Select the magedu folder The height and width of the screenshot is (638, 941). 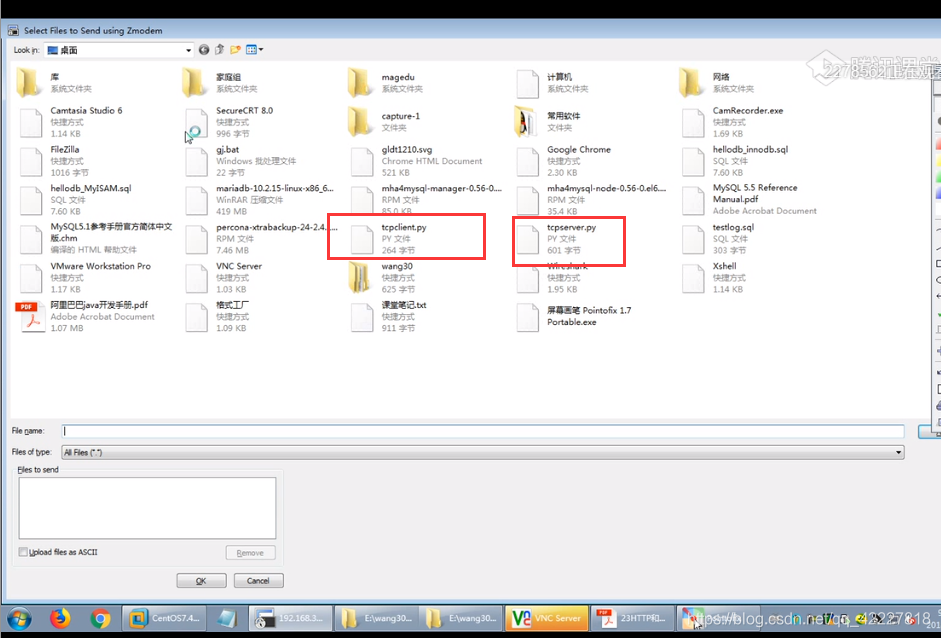point(385,83)
